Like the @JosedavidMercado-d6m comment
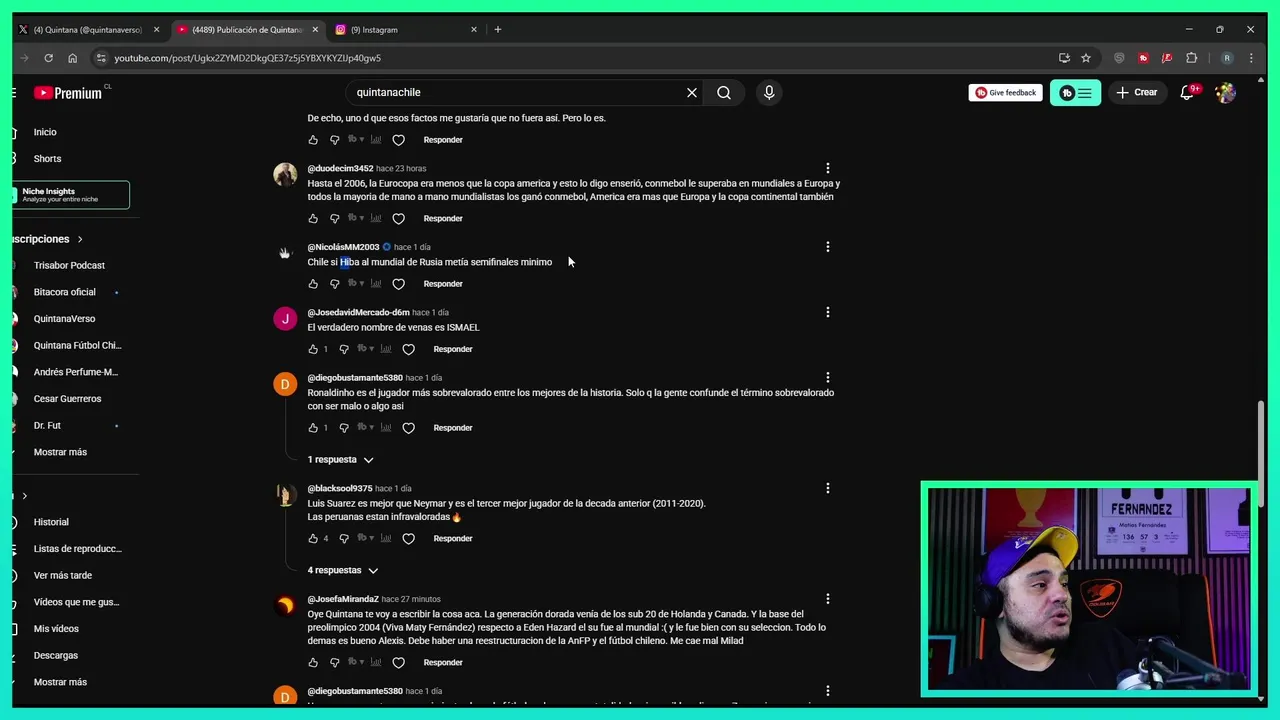Image resolution: width=1280 pixels, height=720 pixels. tap(313, 349)
